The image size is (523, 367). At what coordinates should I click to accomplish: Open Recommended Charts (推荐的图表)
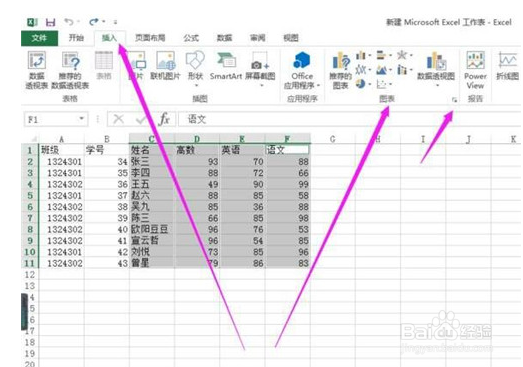[x=341, y=71]
